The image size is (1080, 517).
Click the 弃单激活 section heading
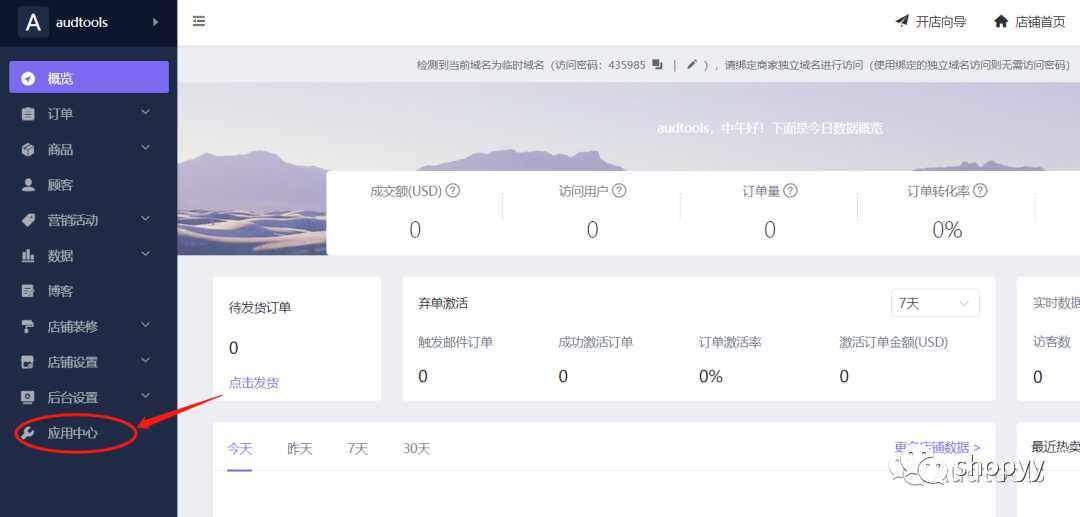point(443,303)
